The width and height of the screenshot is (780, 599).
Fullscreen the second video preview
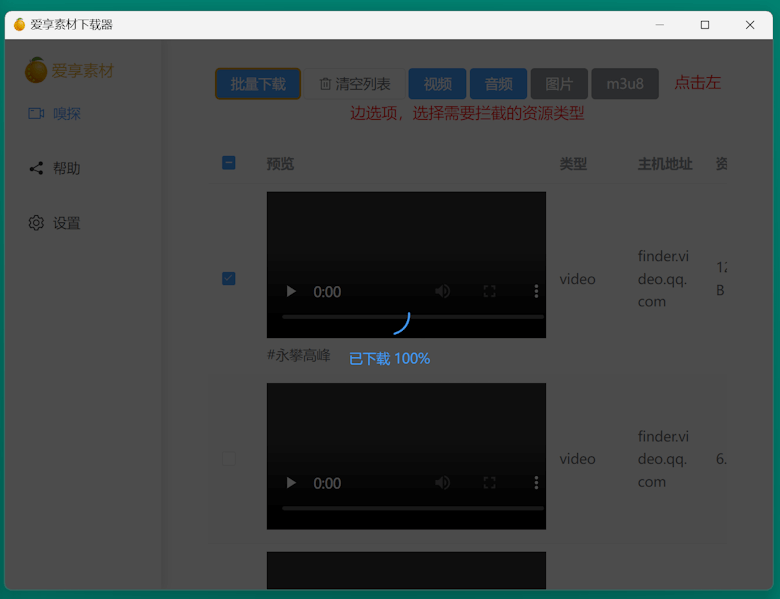489,483
